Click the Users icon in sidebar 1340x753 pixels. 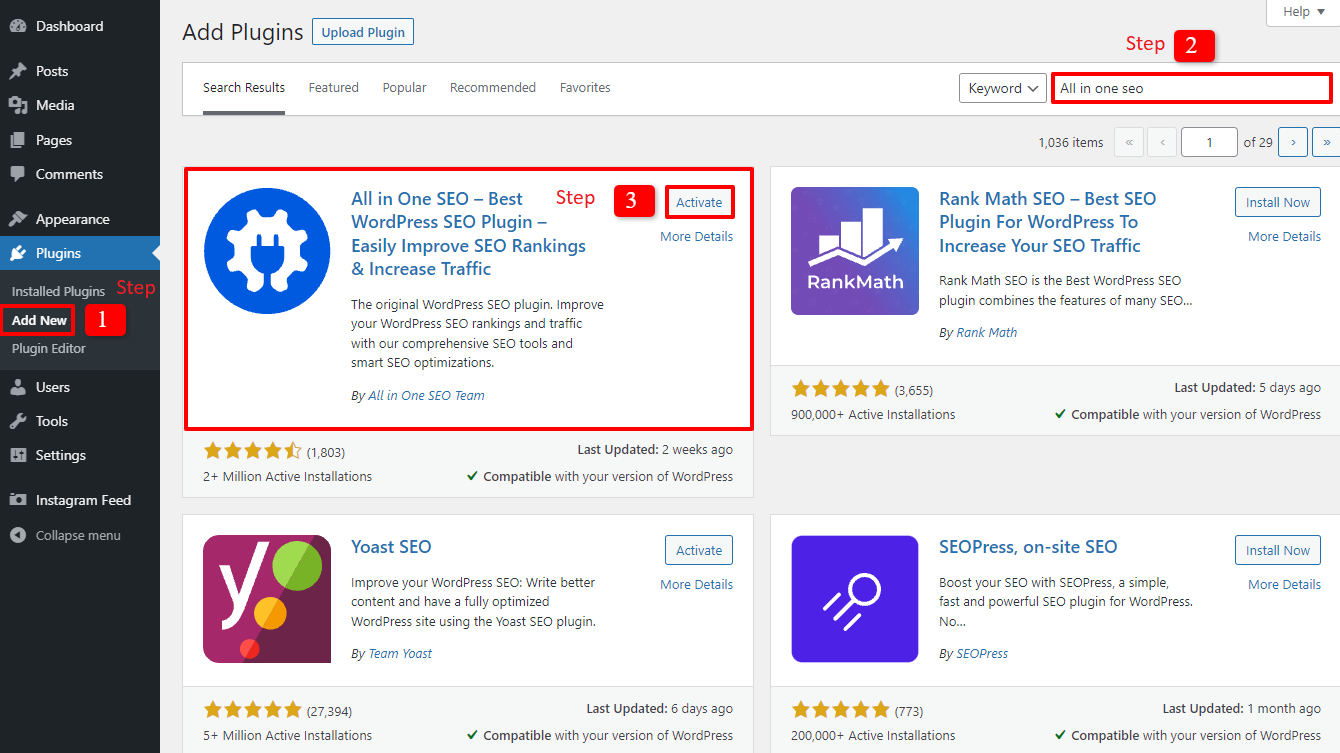[17, 387]
